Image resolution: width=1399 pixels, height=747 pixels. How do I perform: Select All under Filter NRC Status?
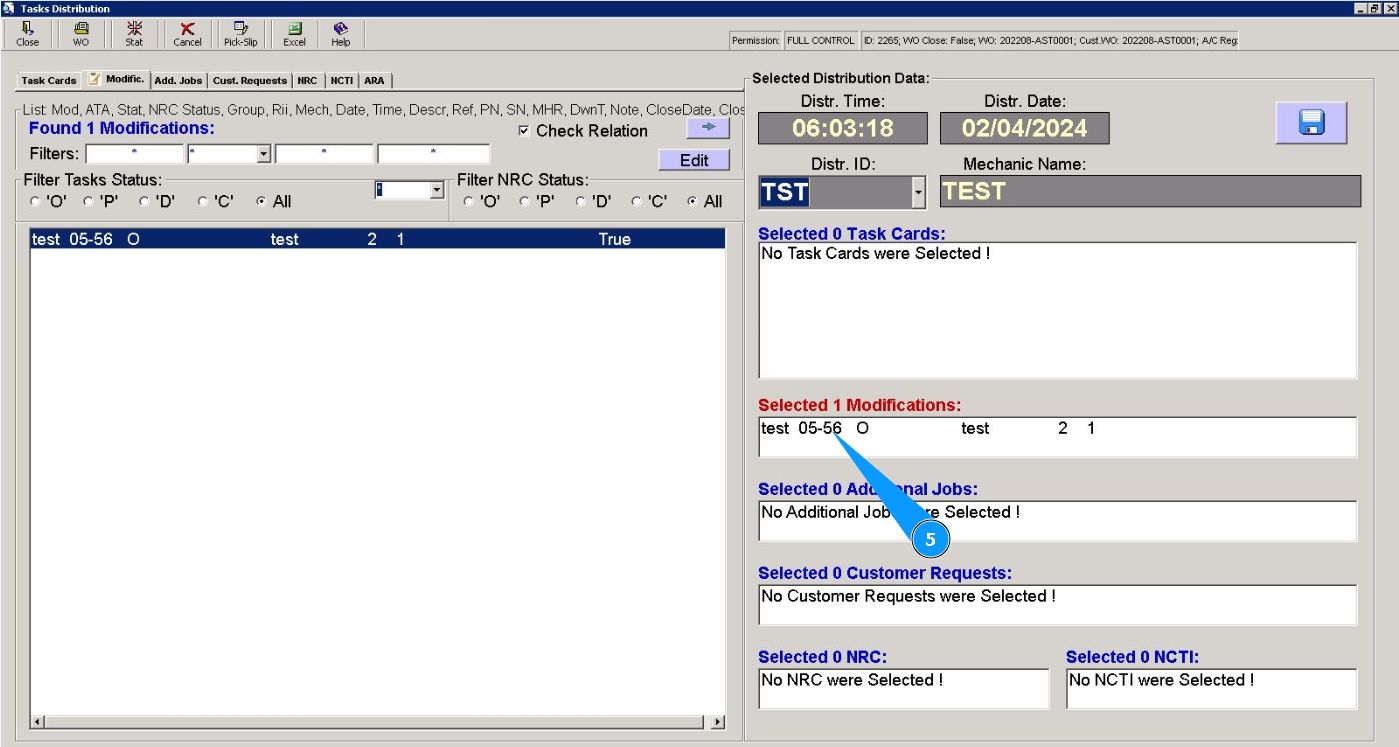692,202
